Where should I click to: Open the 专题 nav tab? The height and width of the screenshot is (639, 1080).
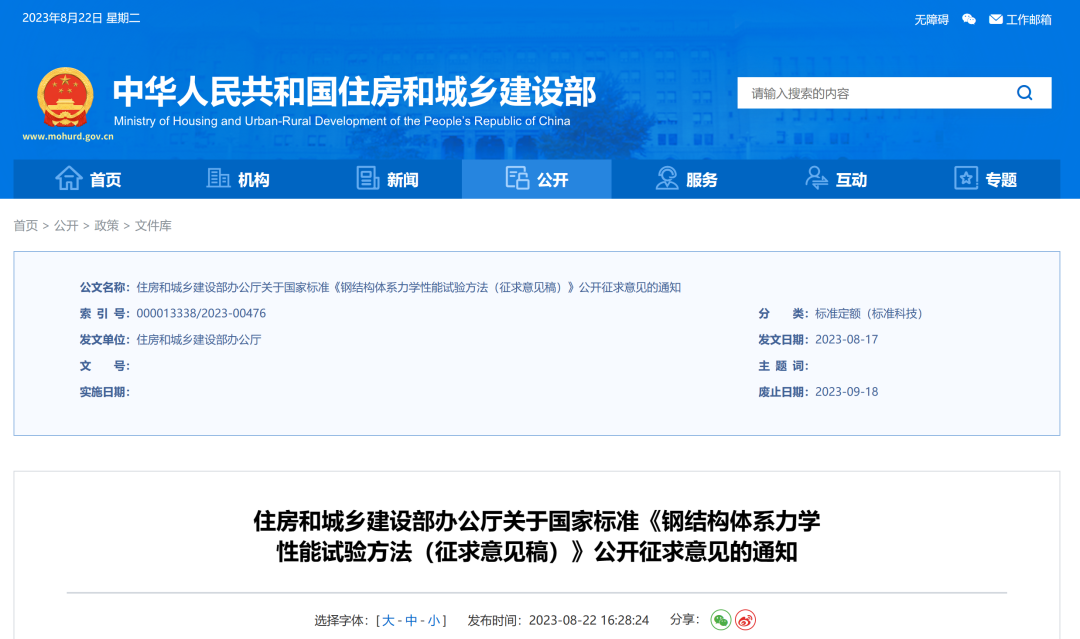[x=985, y=179]
